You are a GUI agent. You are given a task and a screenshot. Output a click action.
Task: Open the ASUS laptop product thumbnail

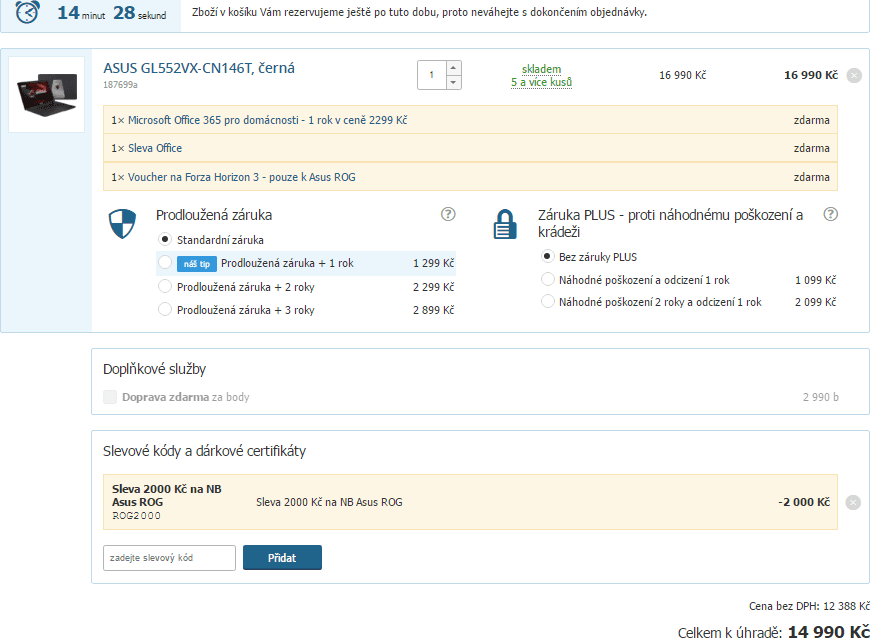pyautogui.click(x=47, y=95)
